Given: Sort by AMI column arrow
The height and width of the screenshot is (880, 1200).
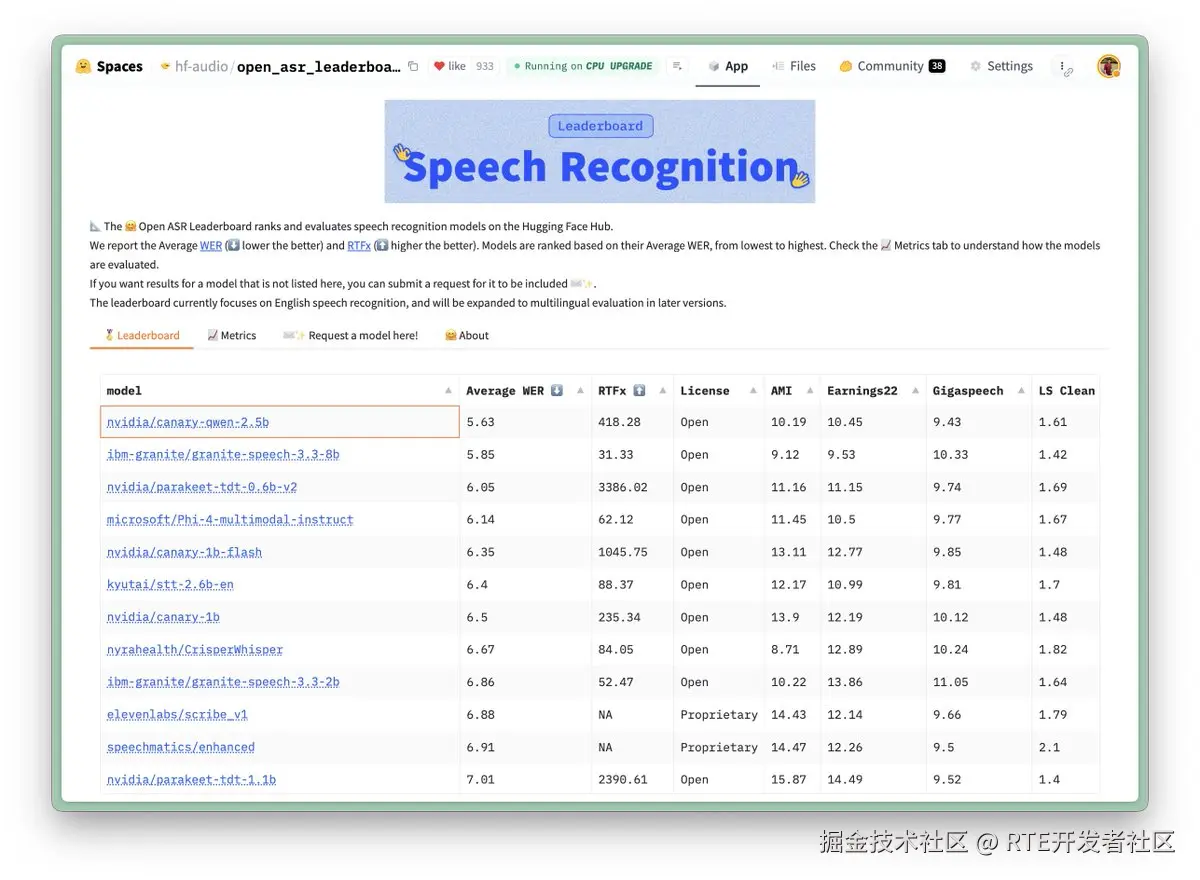Looking at the screenshot, I should click(x=809, y=391).
